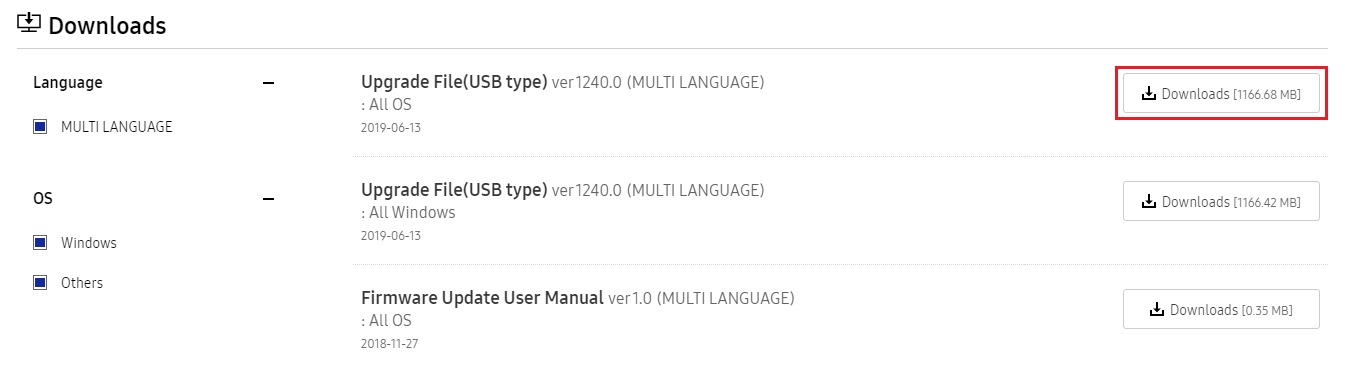1345x369 pixels.
Task: Toggle the Windows OS checkbox
Action: point(40,243)
